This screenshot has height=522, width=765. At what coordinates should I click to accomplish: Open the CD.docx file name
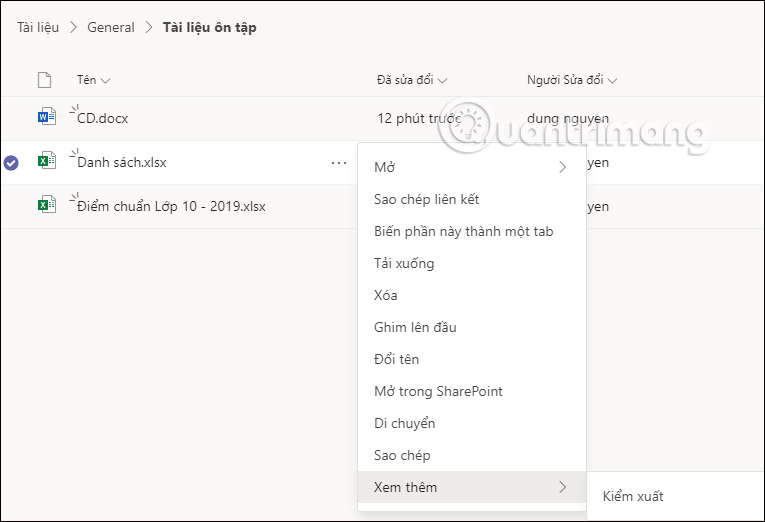[102, 118]
